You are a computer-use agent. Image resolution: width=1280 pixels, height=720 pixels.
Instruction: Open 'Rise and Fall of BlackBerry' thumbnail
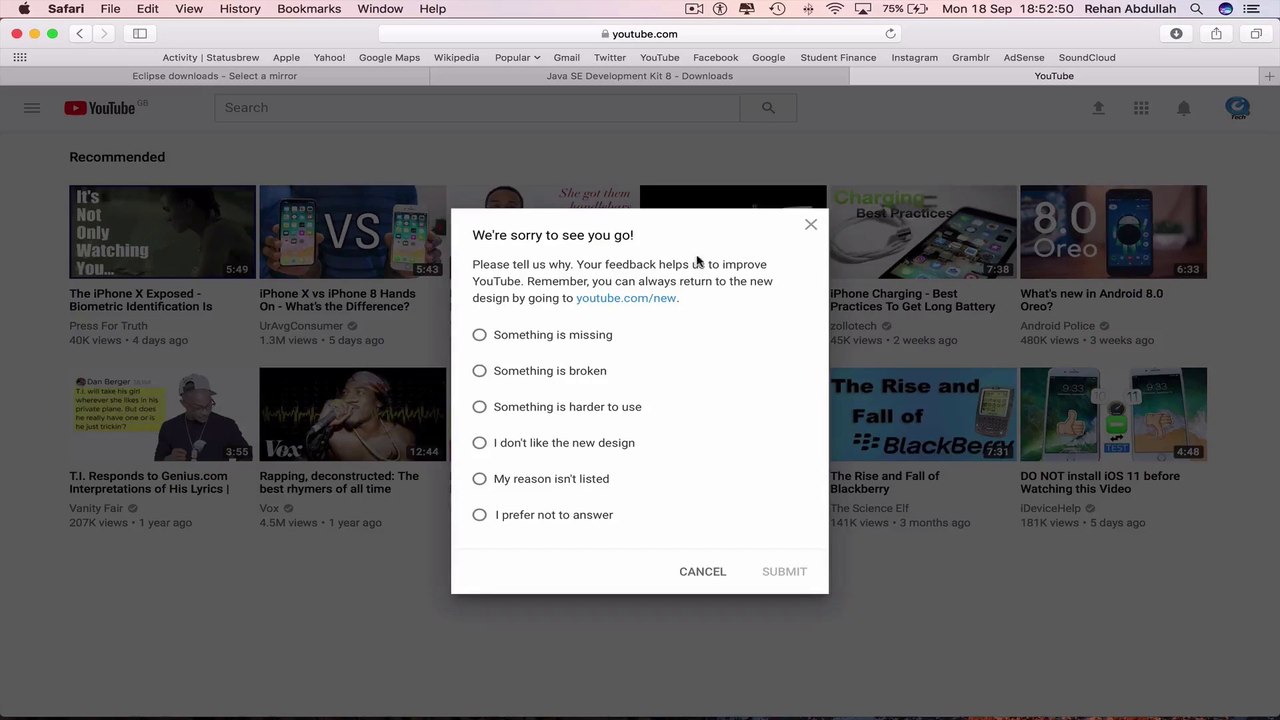point(923,414)
